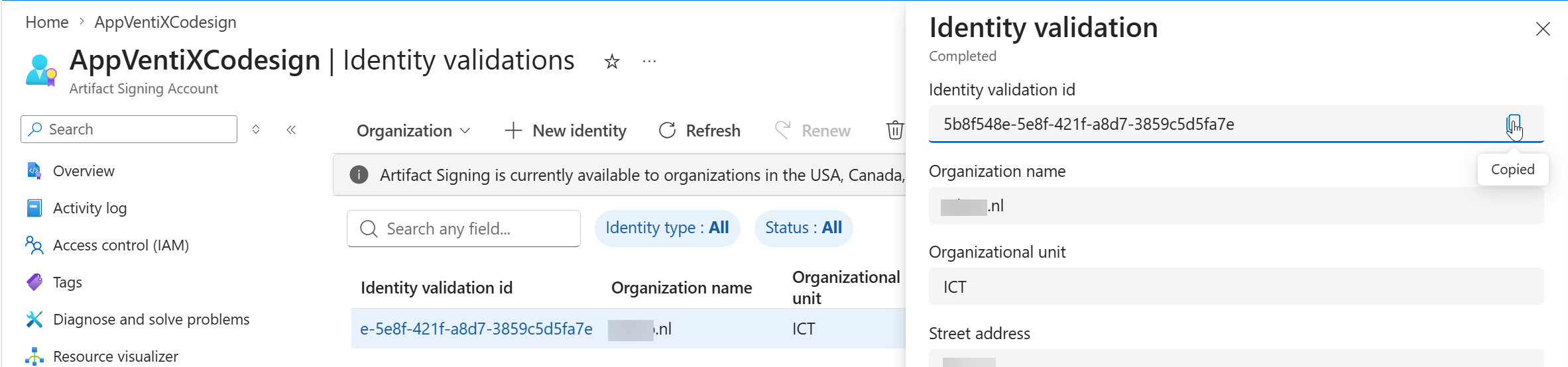This screenshot has height=367, width=1568.
Task: Open Diagnose and solve problems
Action: pos(151,319)
